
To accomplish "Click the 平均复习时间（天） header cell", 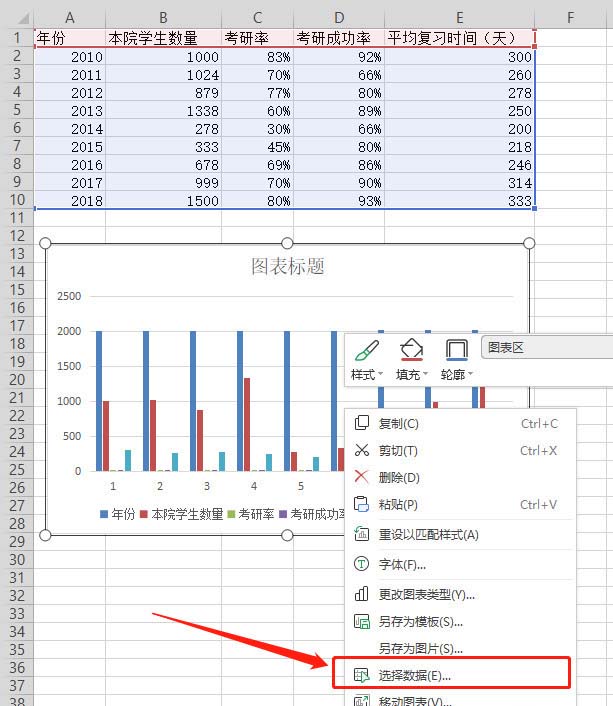I will [459, 38].
